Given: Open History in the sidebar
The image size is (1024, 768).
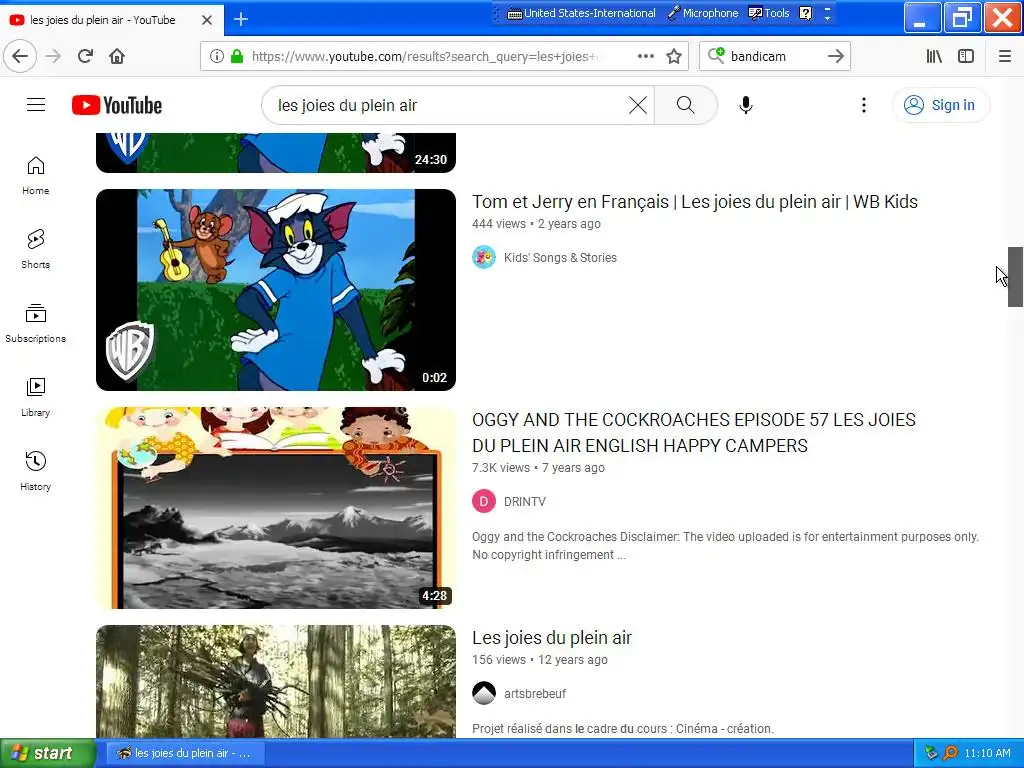Looking at the screenshot, I should tap(35, 471).
